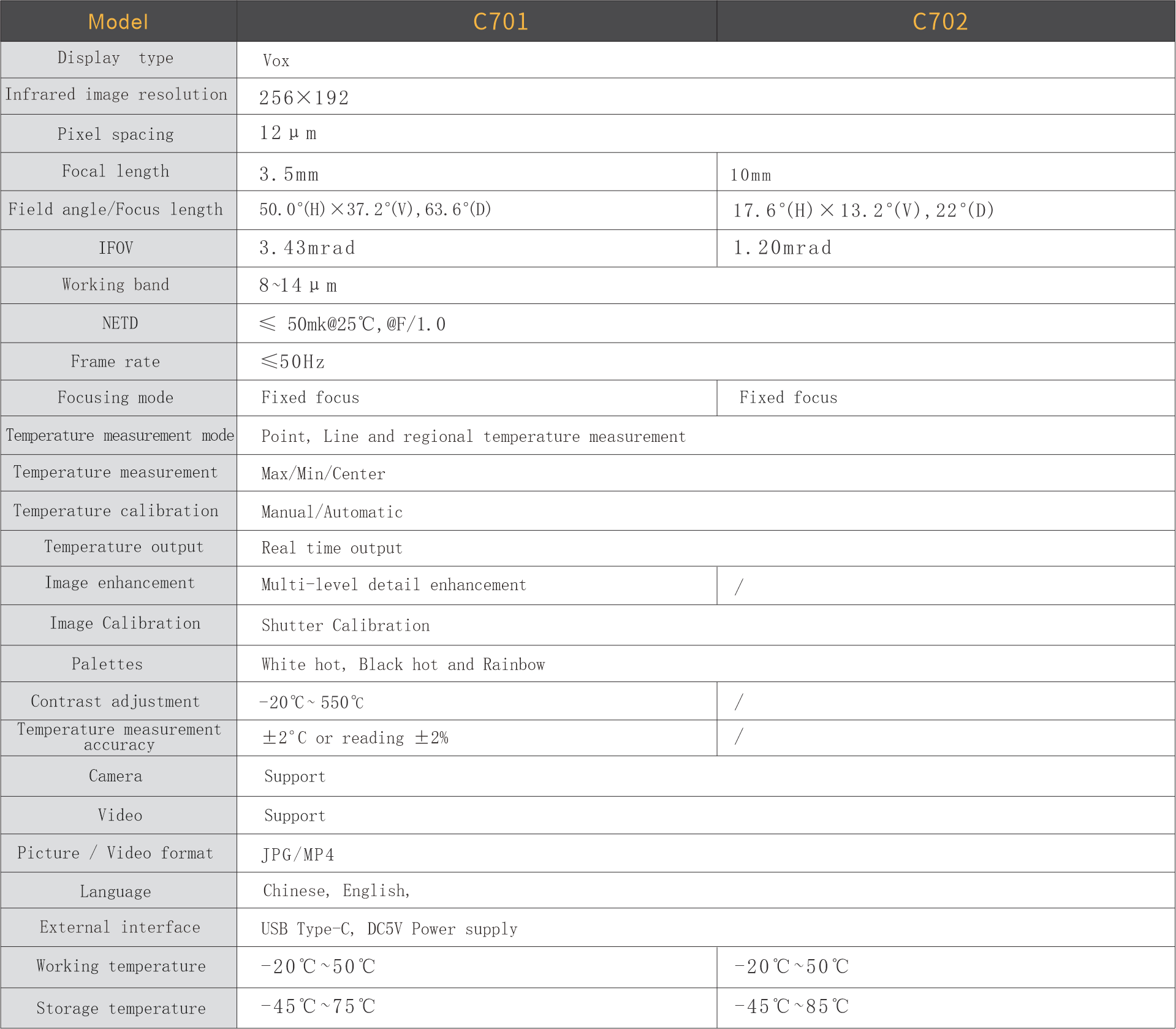Click the 17.6°(H)×13.2°(V) field angle value

click(x=863, y=211)
